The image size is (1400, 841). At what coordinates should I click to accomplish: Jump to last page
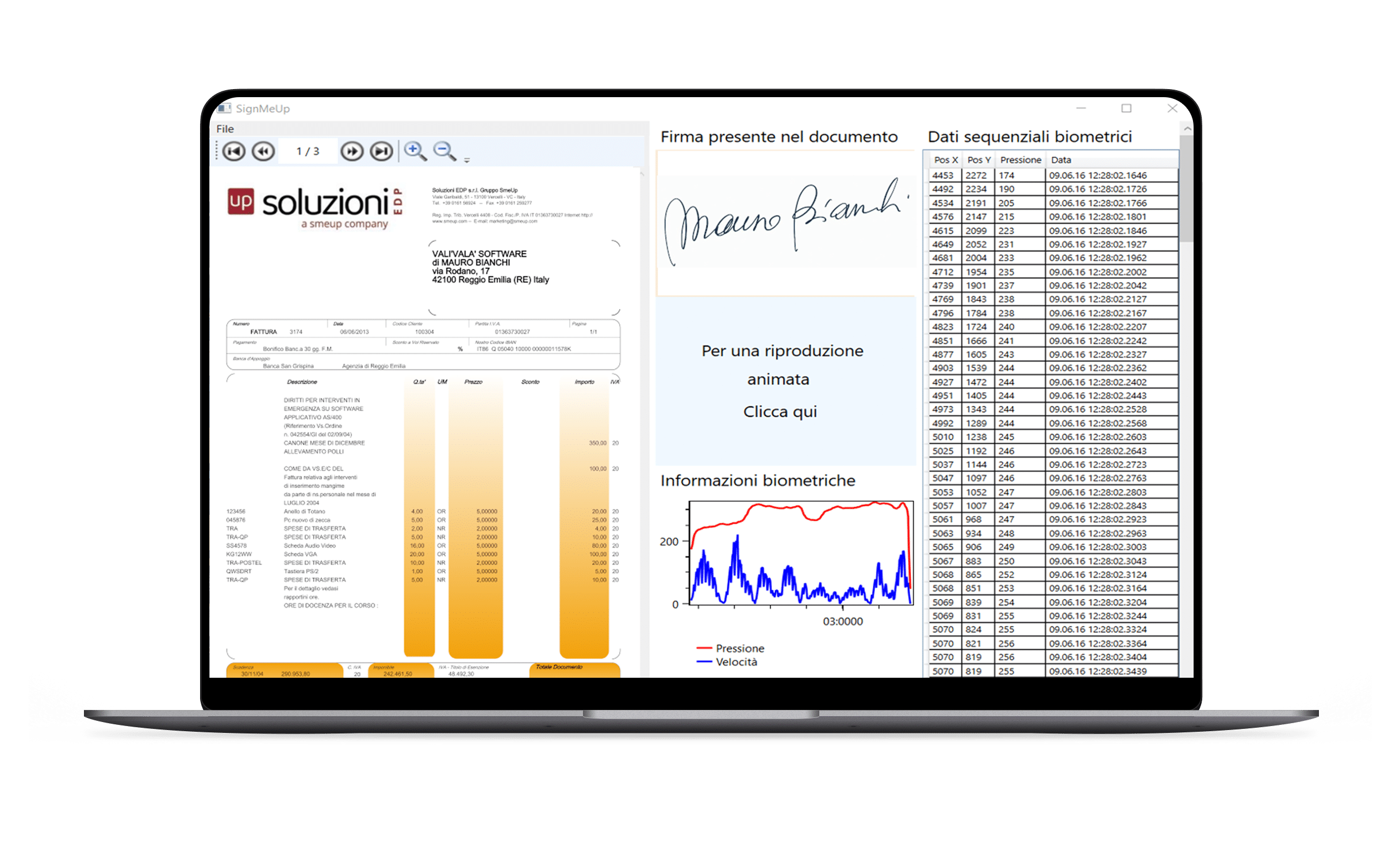coord(381,151)
